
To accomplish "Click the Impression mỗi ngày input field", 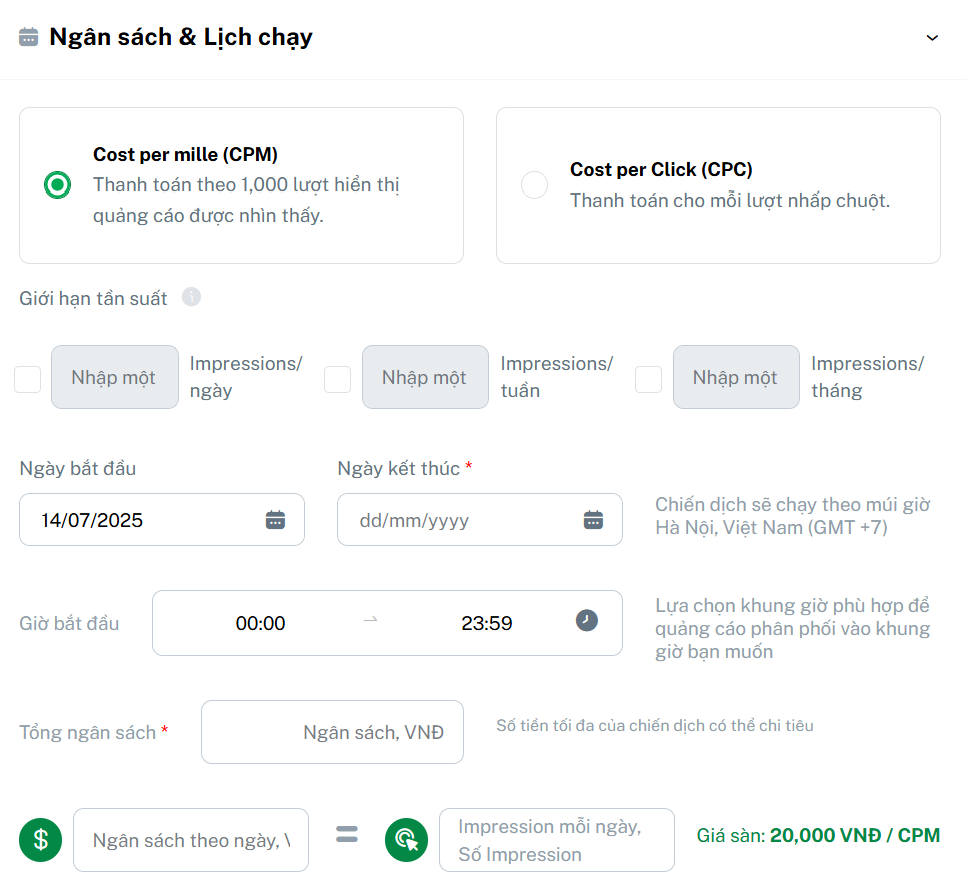I will point(557,840).
